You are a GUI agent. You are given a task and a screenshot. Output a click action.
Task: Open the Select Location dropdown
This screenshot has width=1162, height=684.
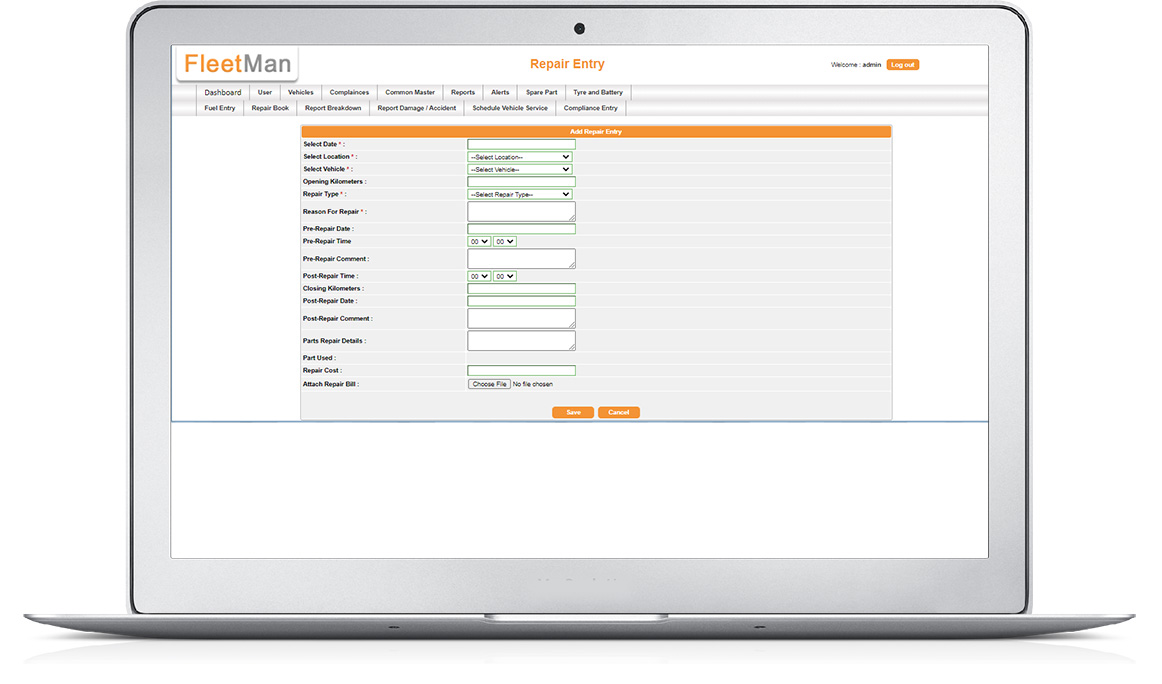[520, 157]
